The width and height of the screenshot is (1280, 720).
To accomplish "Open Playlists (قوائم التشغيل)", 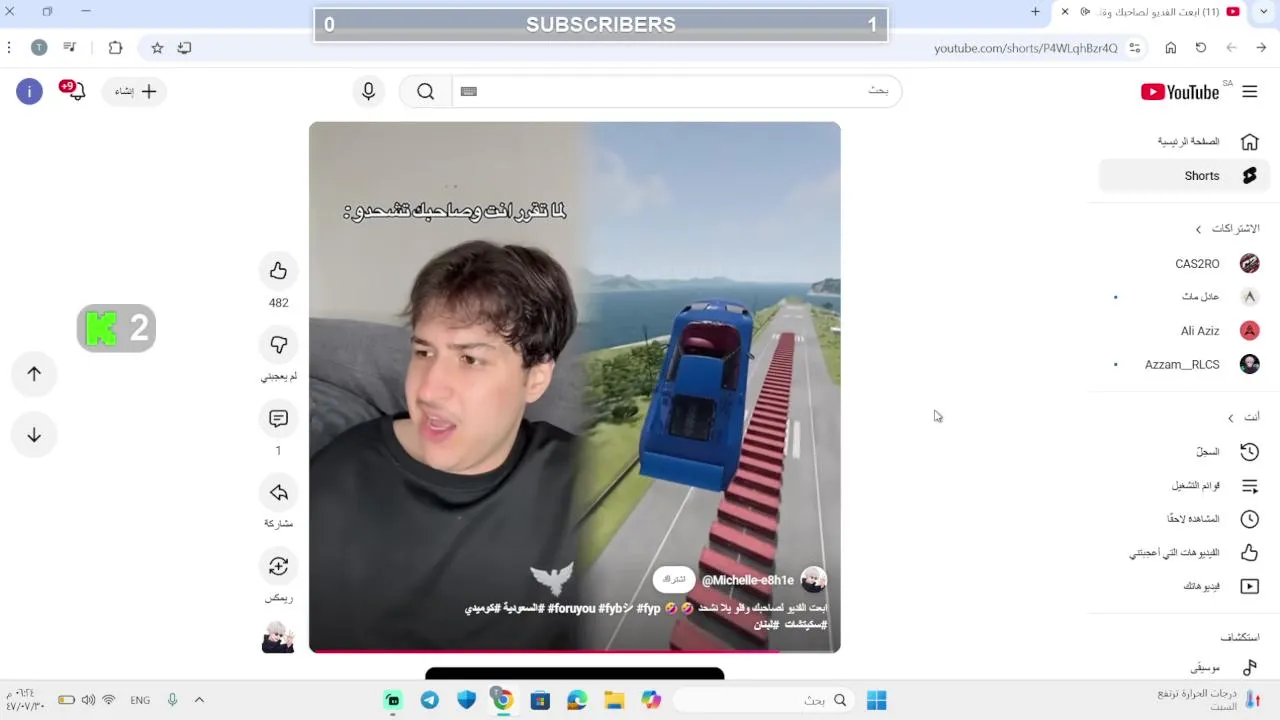I will [x=1184, y=486].
